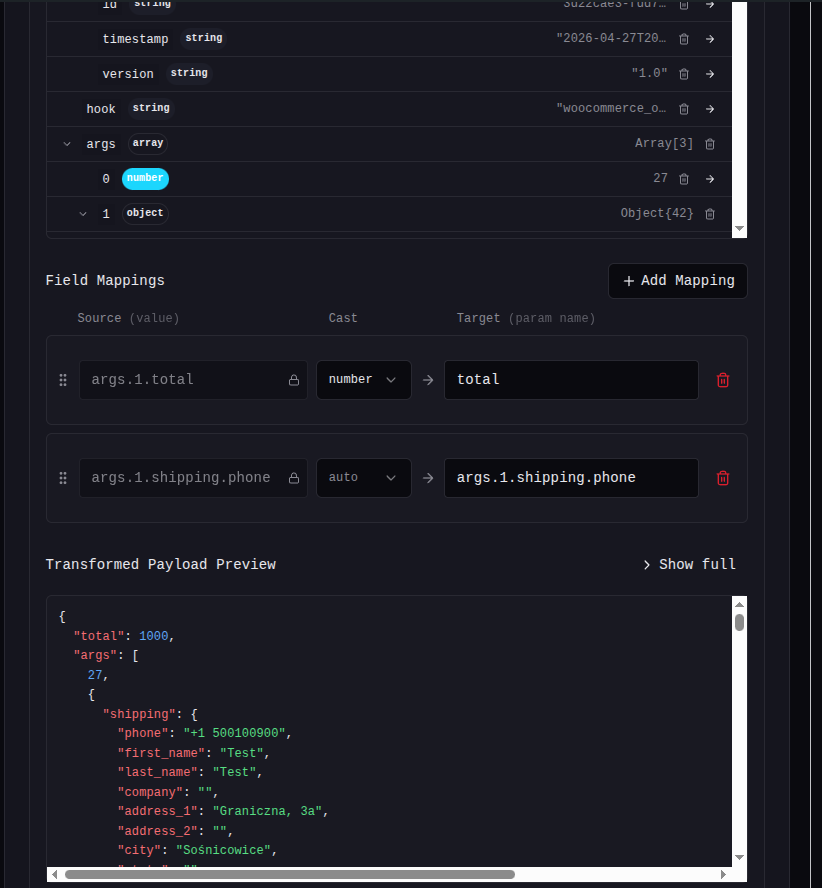This screenshot has height=888, width=822.
Task: Click preview horizontal scrollbar thumb
Action: (x=289, y=874)
